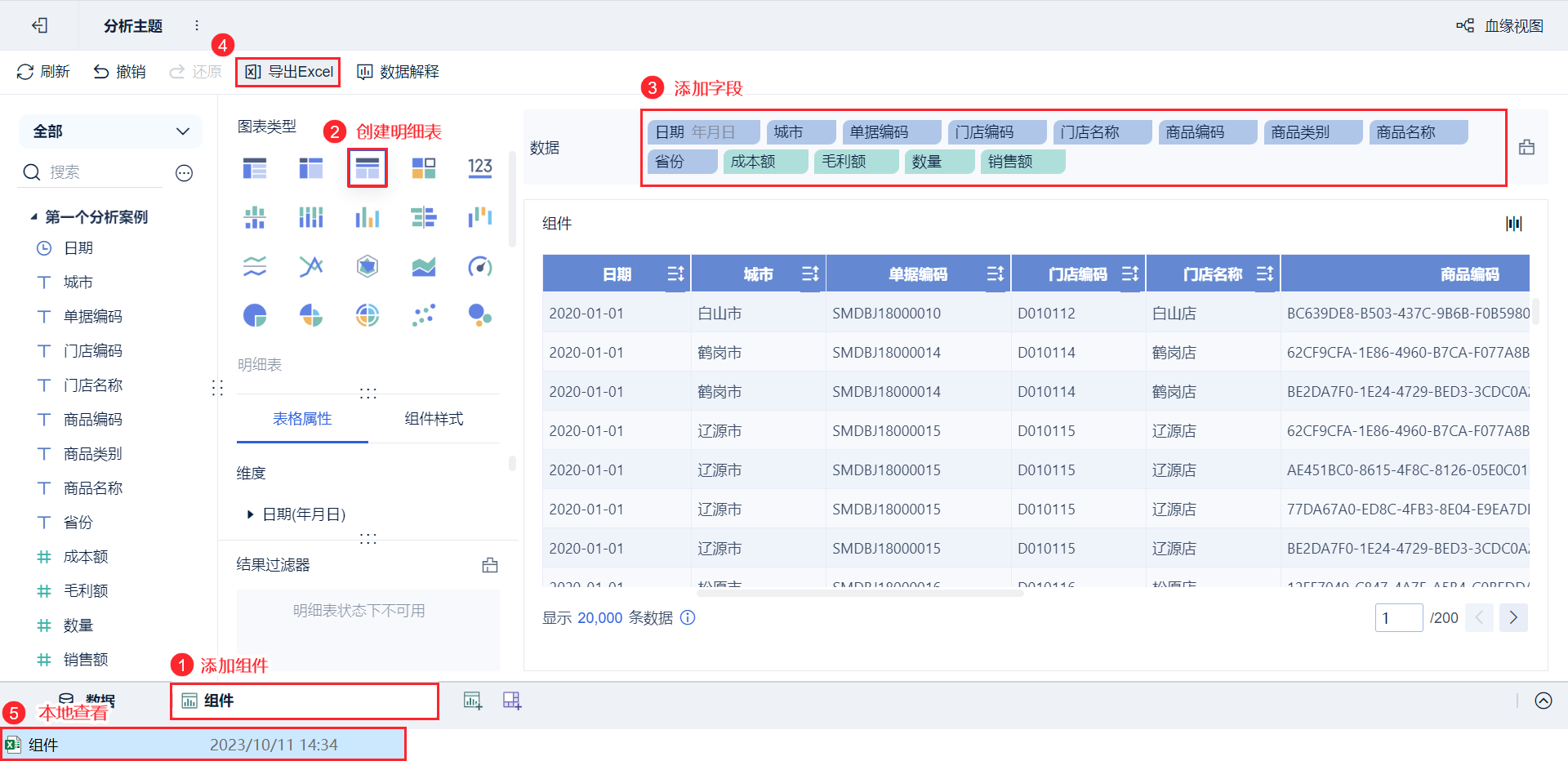Choose the bubble chart icon

480,315
